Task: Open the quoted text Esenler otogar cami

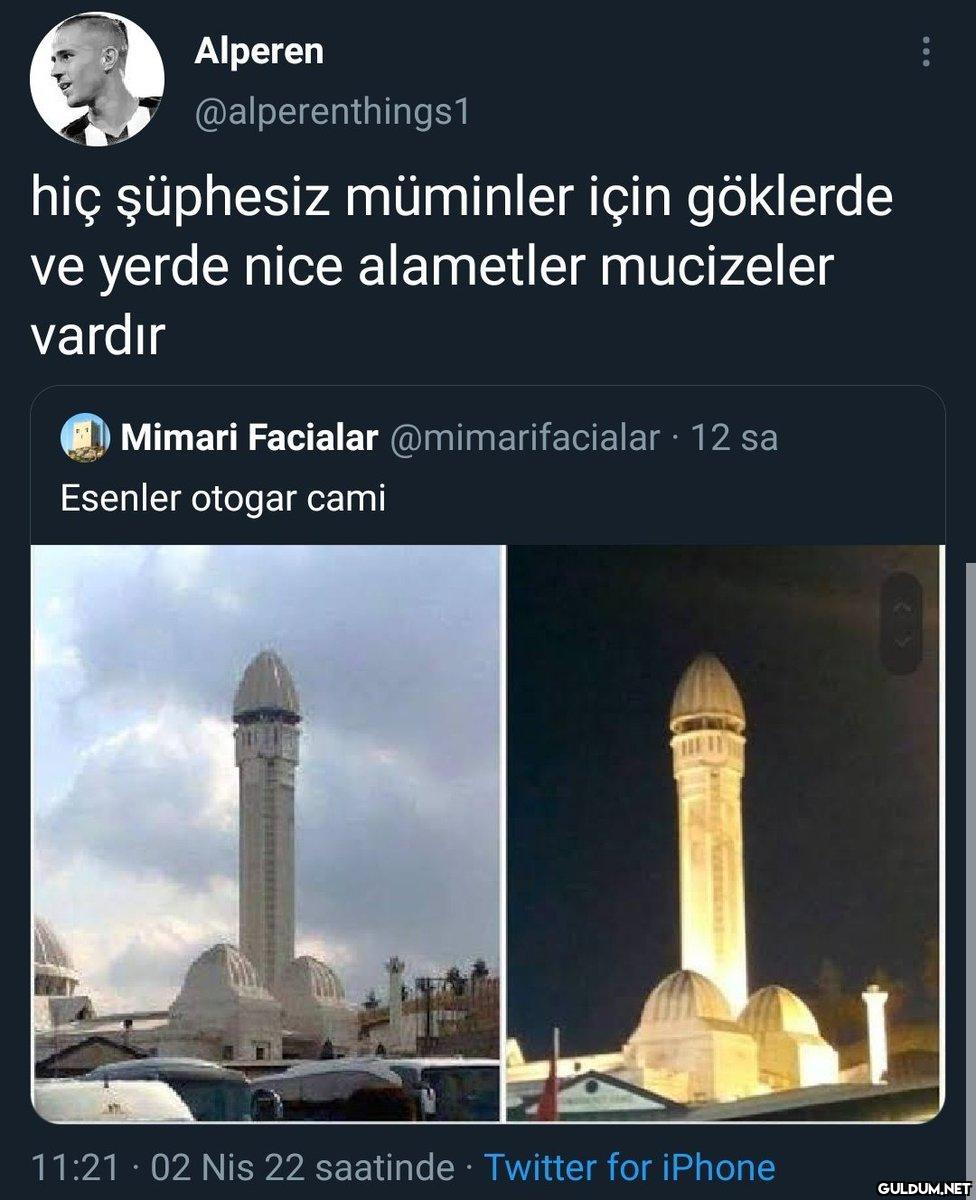Action: click(223, 497)
